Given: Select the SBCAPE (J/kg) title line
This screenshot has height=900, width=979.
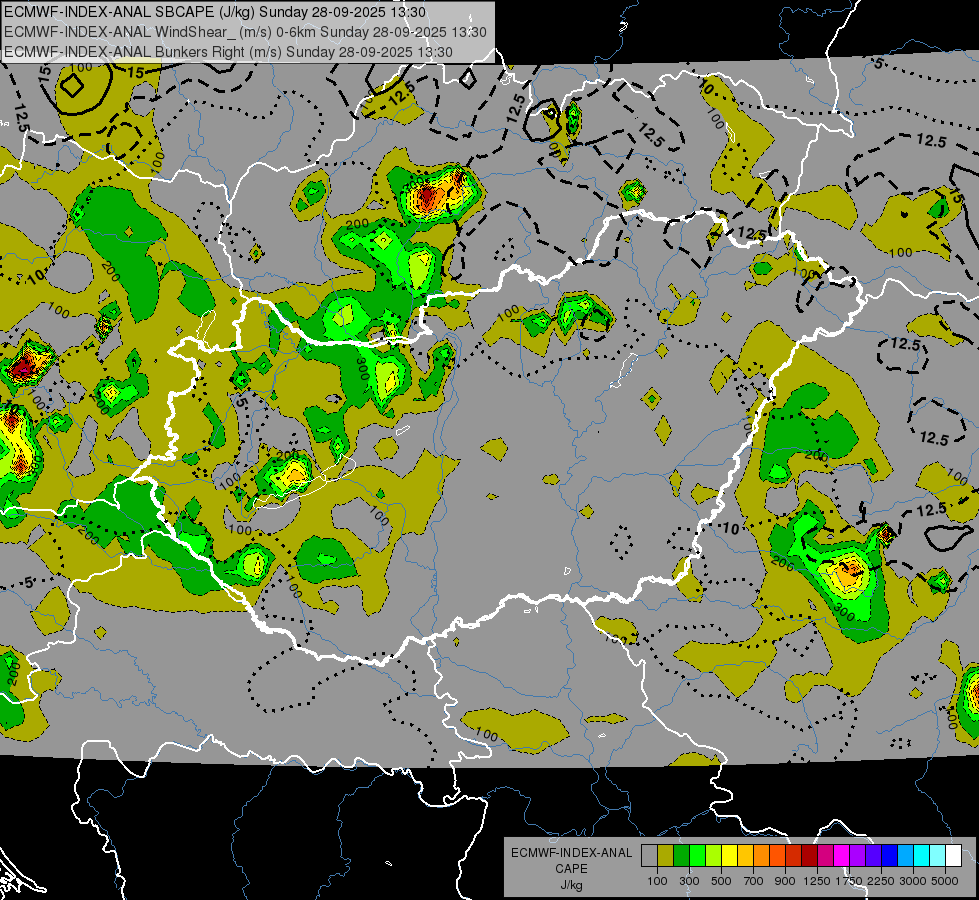Looking at the screenshot, I should [x=215, y=12].
